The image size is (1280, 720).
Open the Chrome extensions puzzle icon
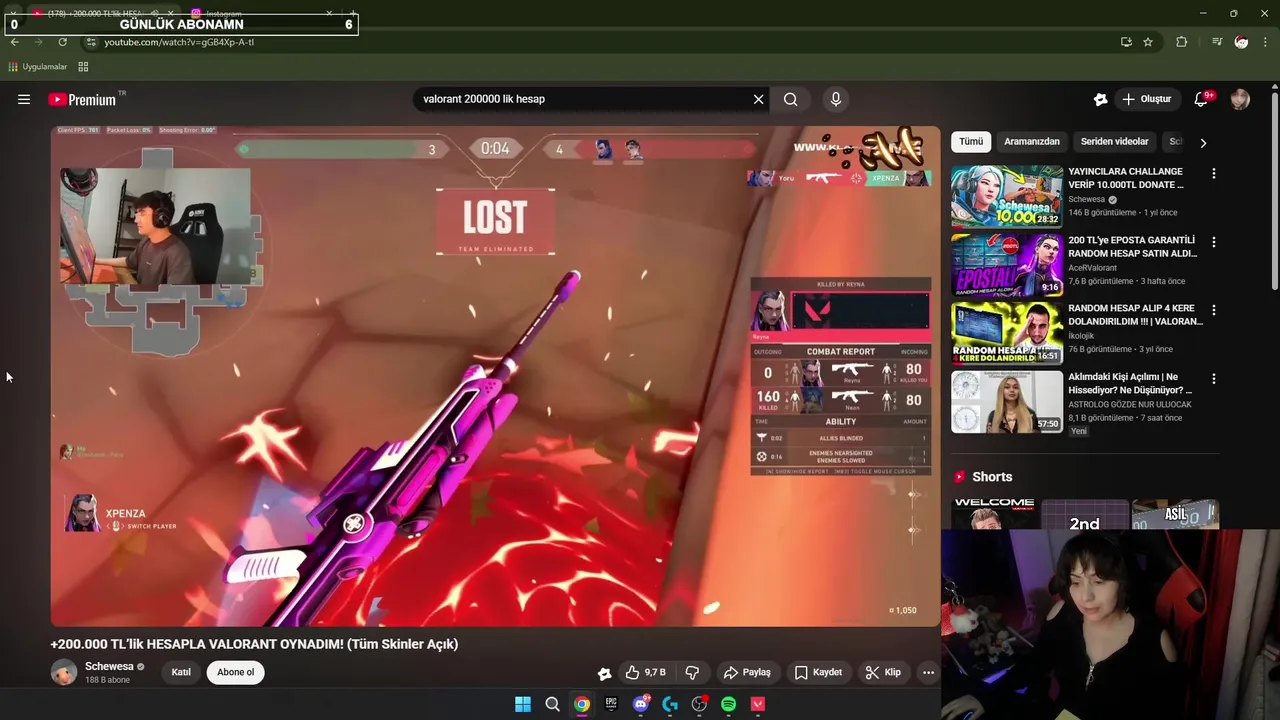point(1181,42)
